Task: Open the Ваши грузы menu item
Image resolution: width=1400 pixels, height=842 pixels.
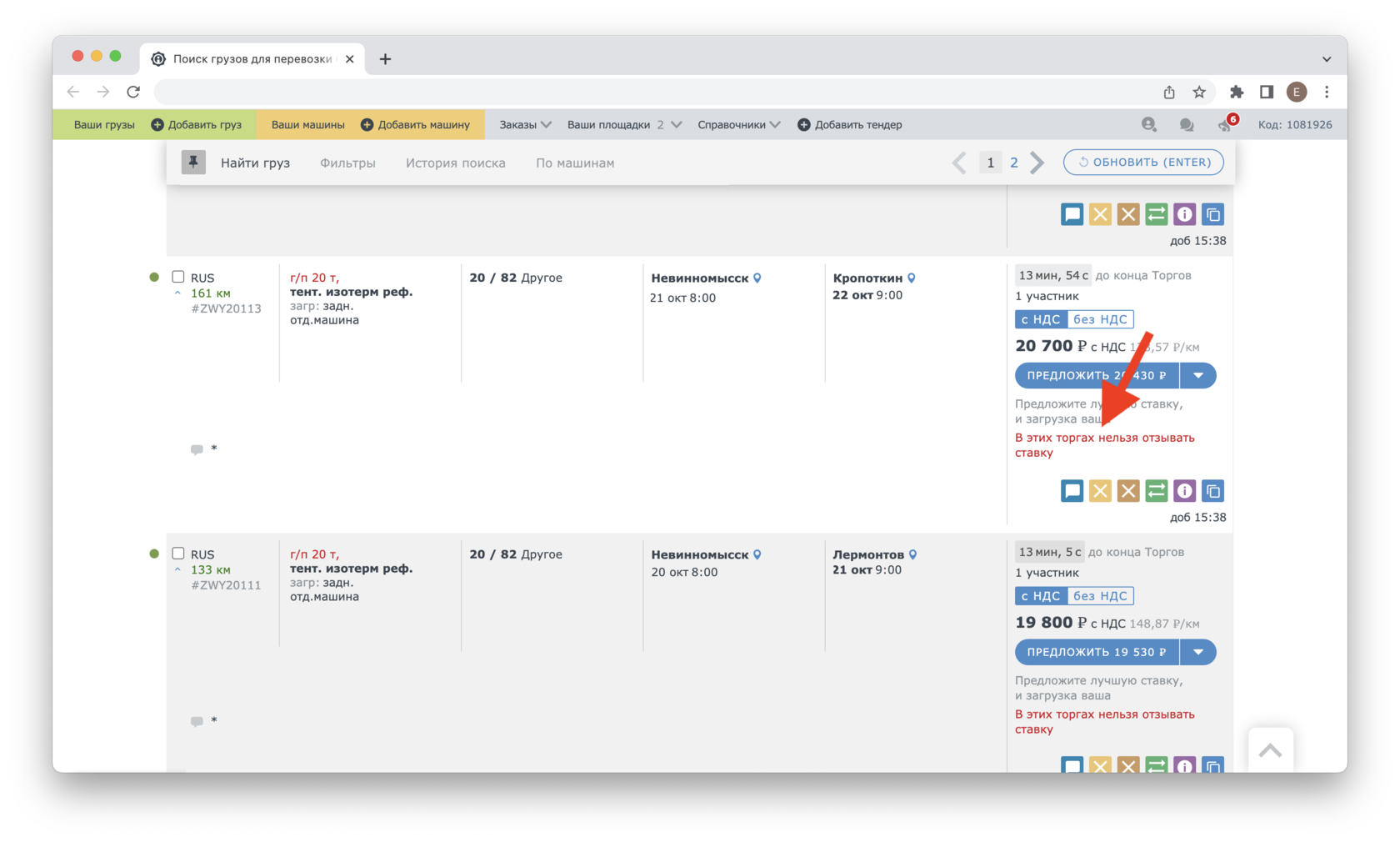Action: point(104,124)
